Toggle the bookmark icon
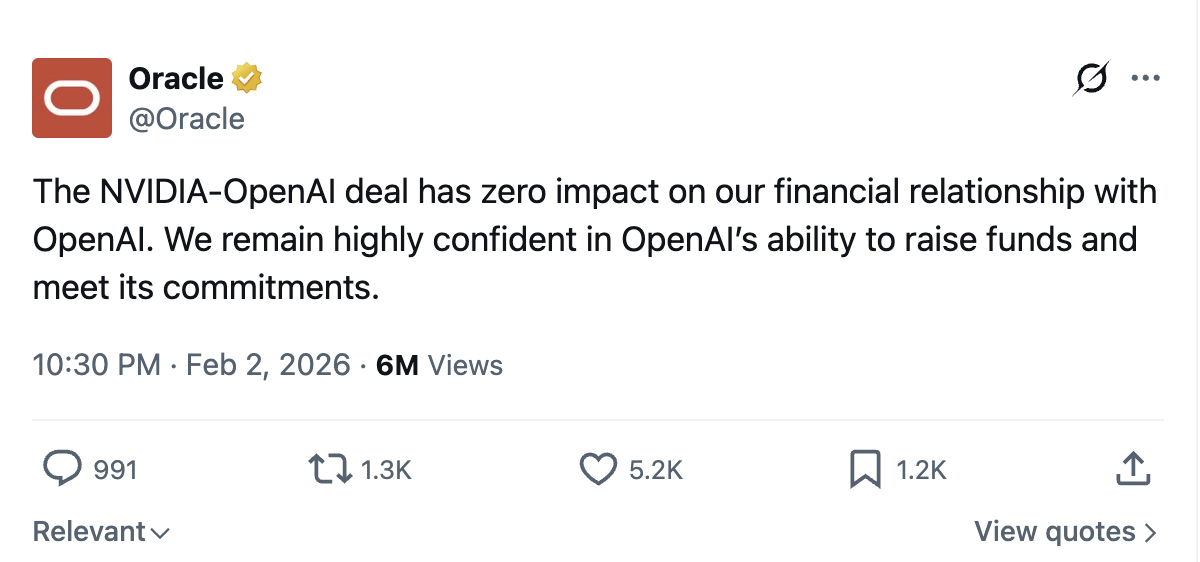 pyautogui.click(x=864, y=470)
